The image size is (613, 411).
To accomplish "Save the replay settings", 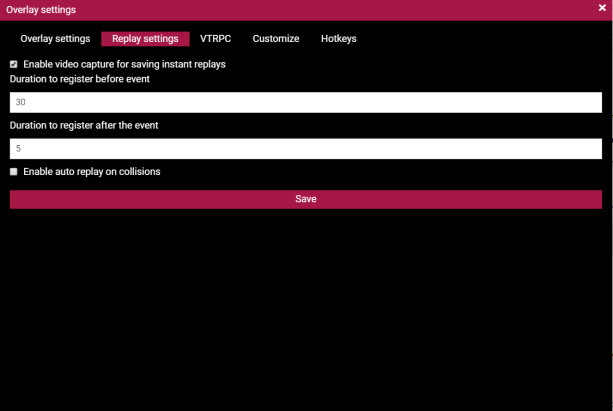I will coord(306,199).
